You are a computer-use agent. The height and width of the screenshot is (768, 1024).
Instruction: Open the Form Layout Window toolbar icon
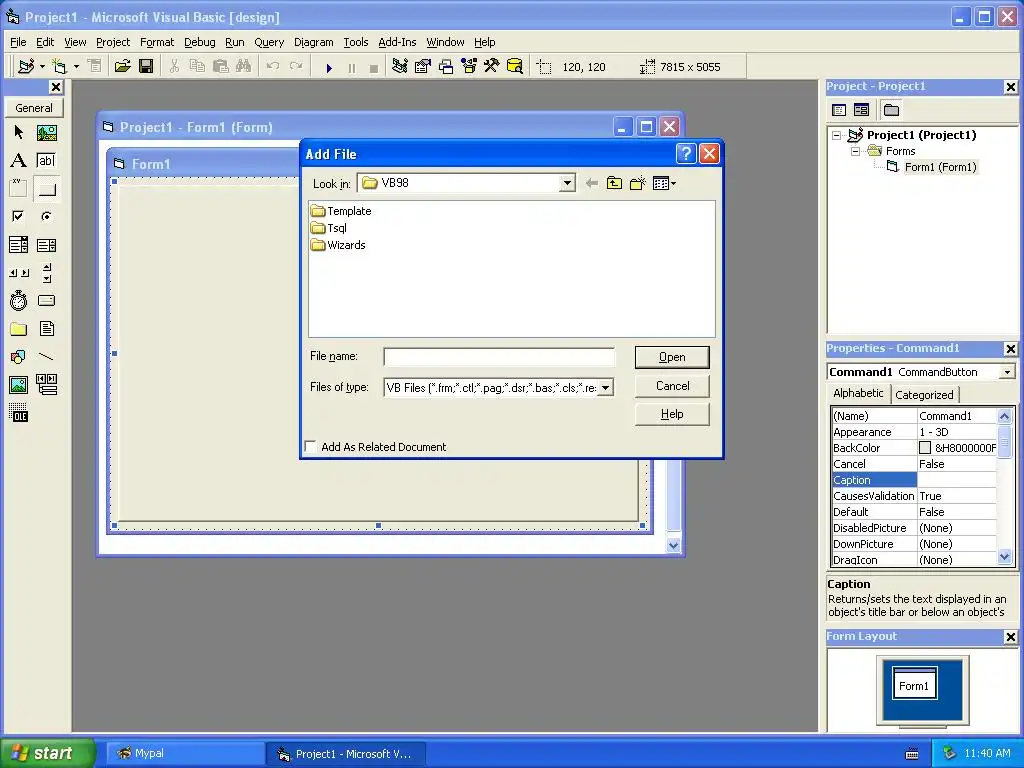(446, 66)
